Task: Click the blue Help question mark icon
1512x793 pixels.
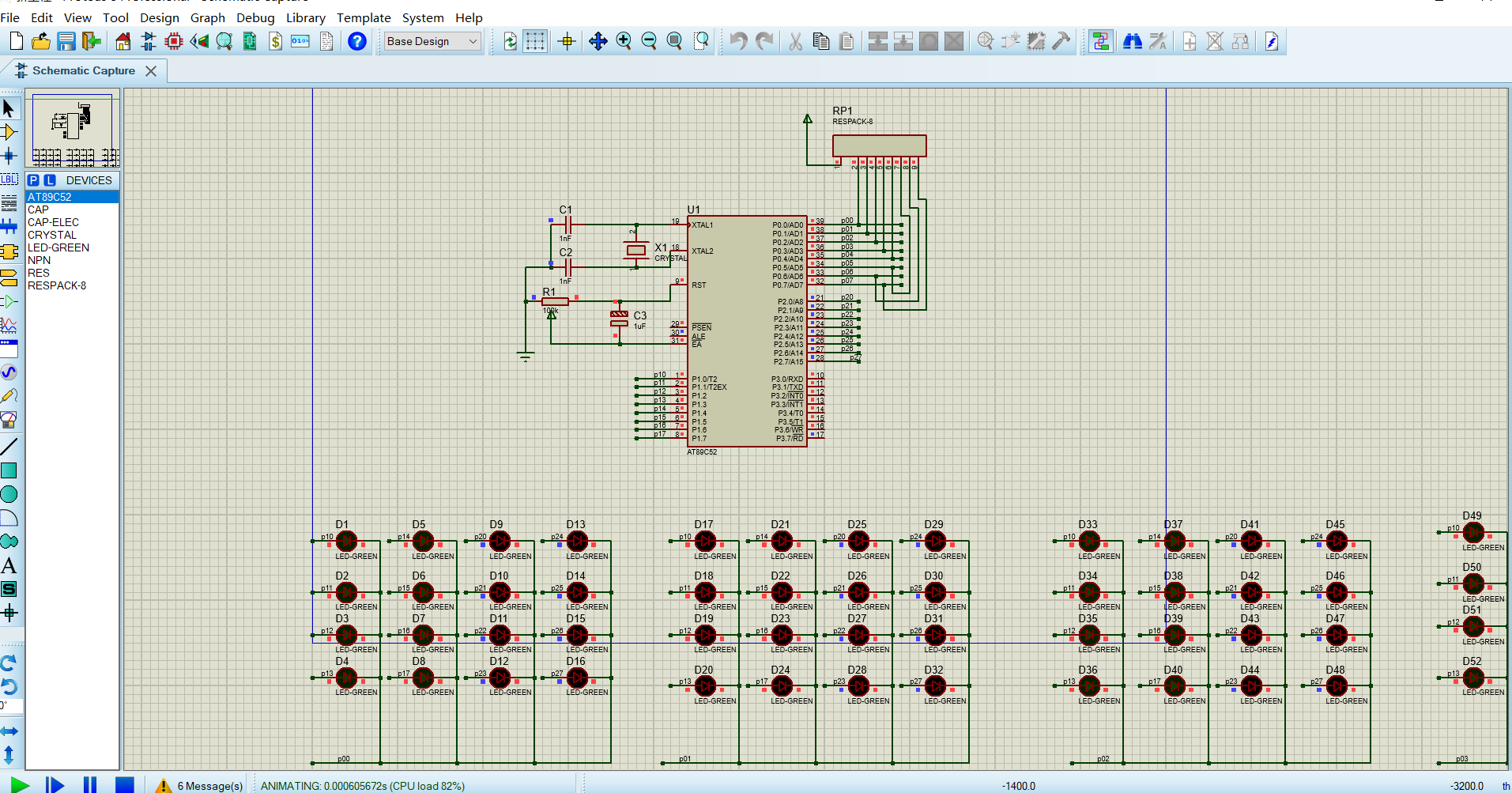Action: pos(357,41)
